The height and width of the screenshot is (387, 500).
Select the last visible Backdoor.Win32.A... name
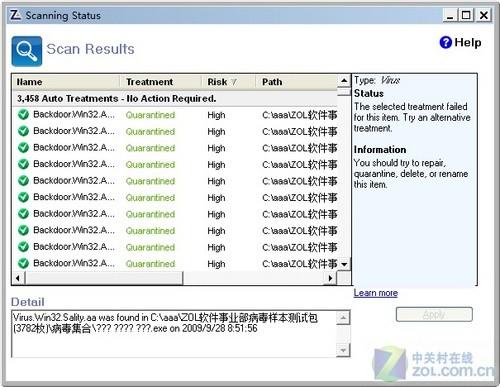coord(74,263)
